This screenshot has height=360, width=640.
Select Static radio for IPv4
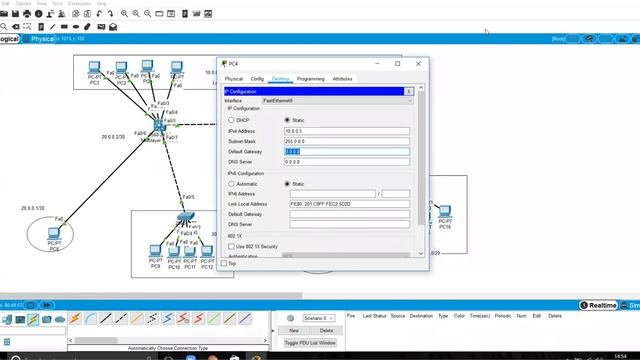click(287, 120)
